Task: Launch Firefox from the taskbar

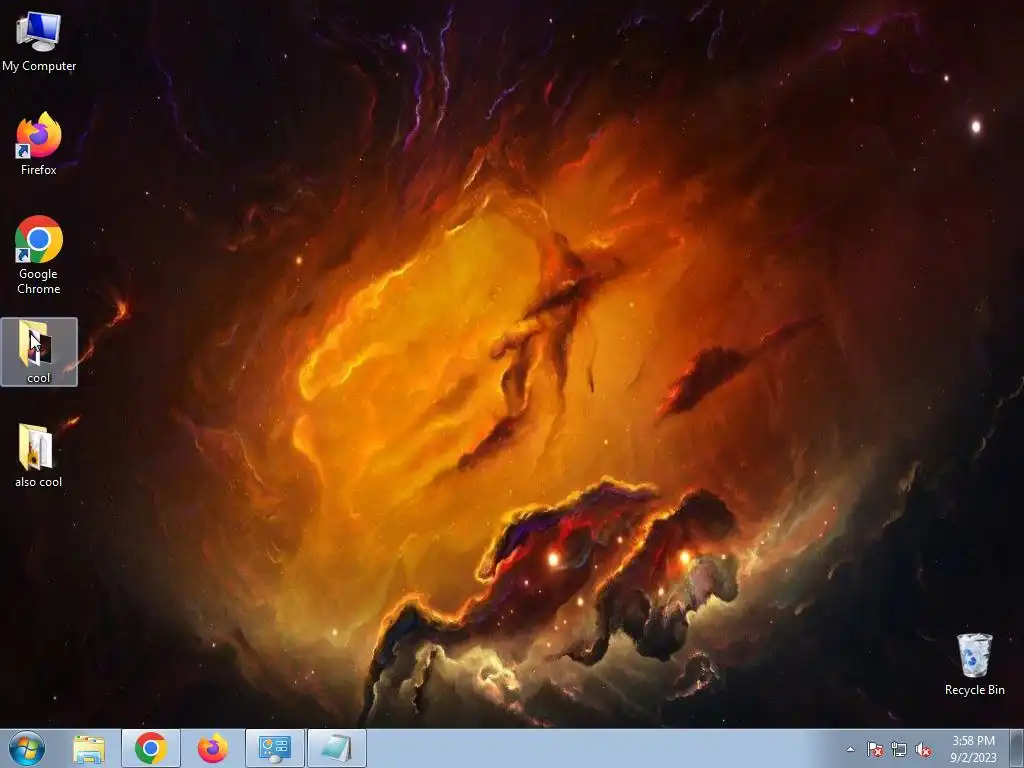Action: (x=213, y=748)
